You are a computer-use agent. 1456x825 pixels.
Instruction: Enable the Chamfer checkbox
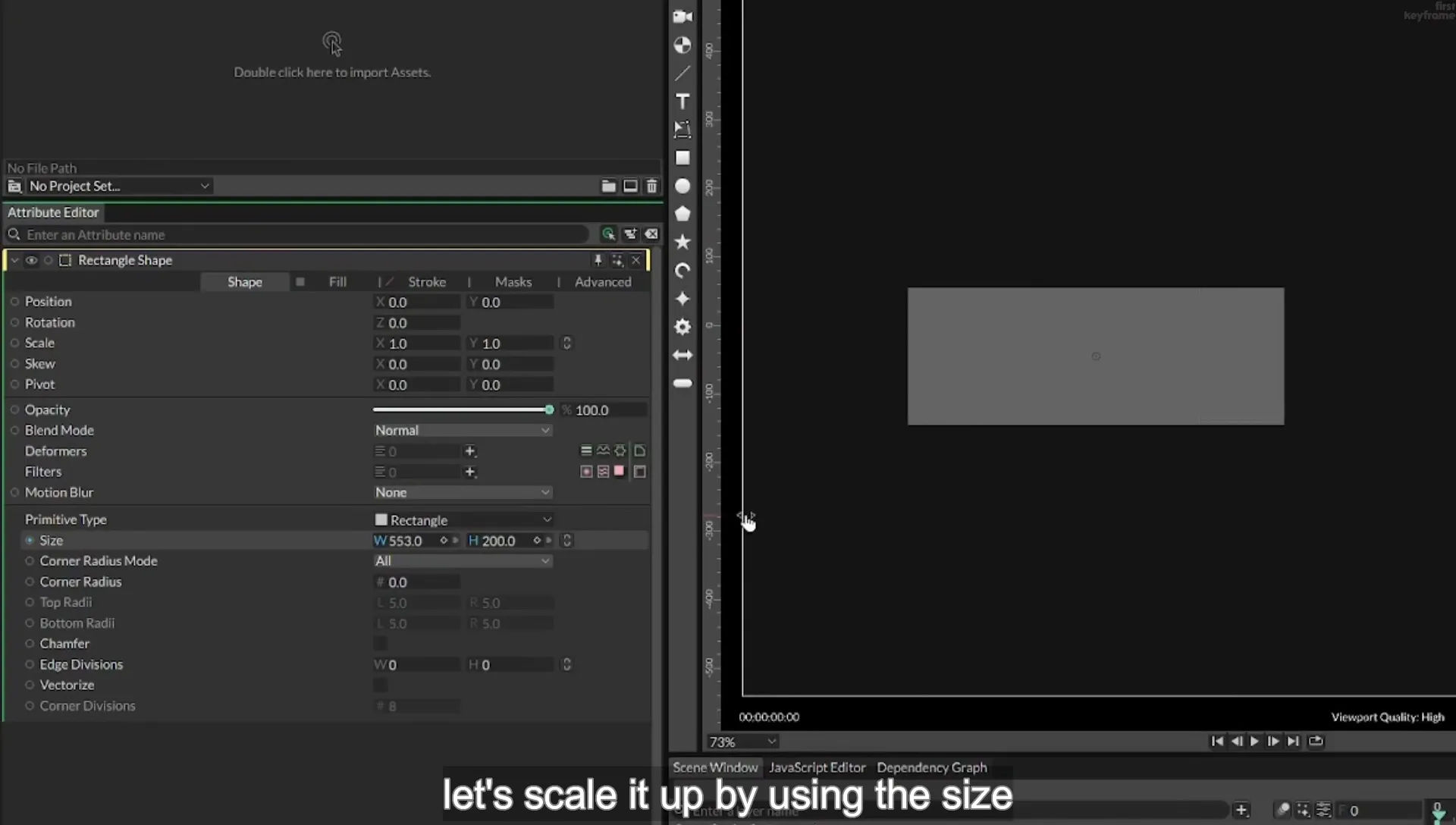point(380,644)
